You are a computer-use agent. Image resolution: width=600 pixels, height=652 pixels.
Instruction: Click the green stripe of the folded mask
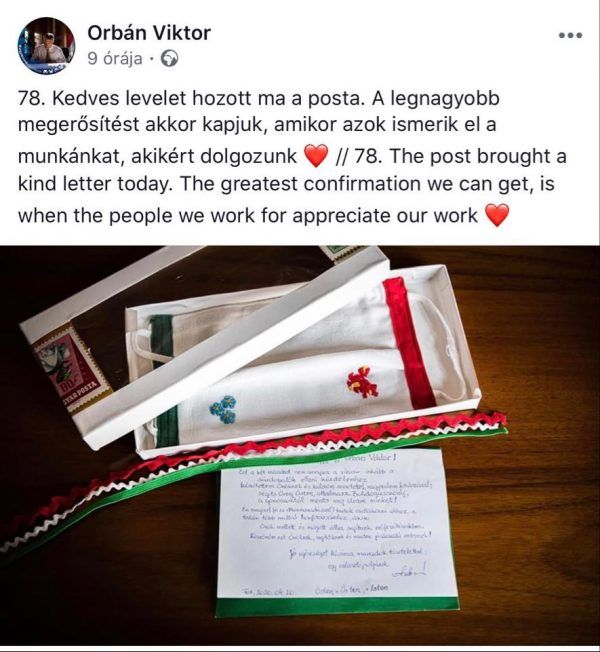point(161,340)
